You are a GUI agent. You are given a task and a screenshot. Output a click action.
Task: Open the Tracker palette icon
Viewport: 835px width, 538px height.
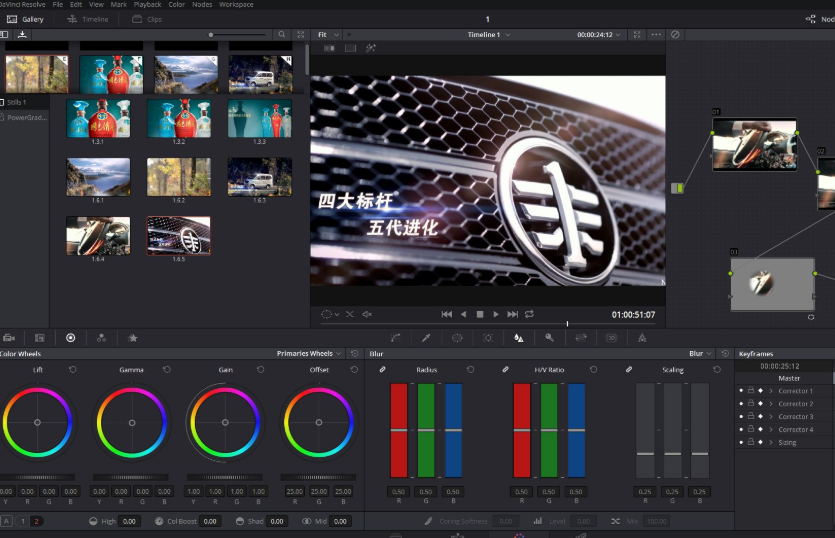point(488,338)
